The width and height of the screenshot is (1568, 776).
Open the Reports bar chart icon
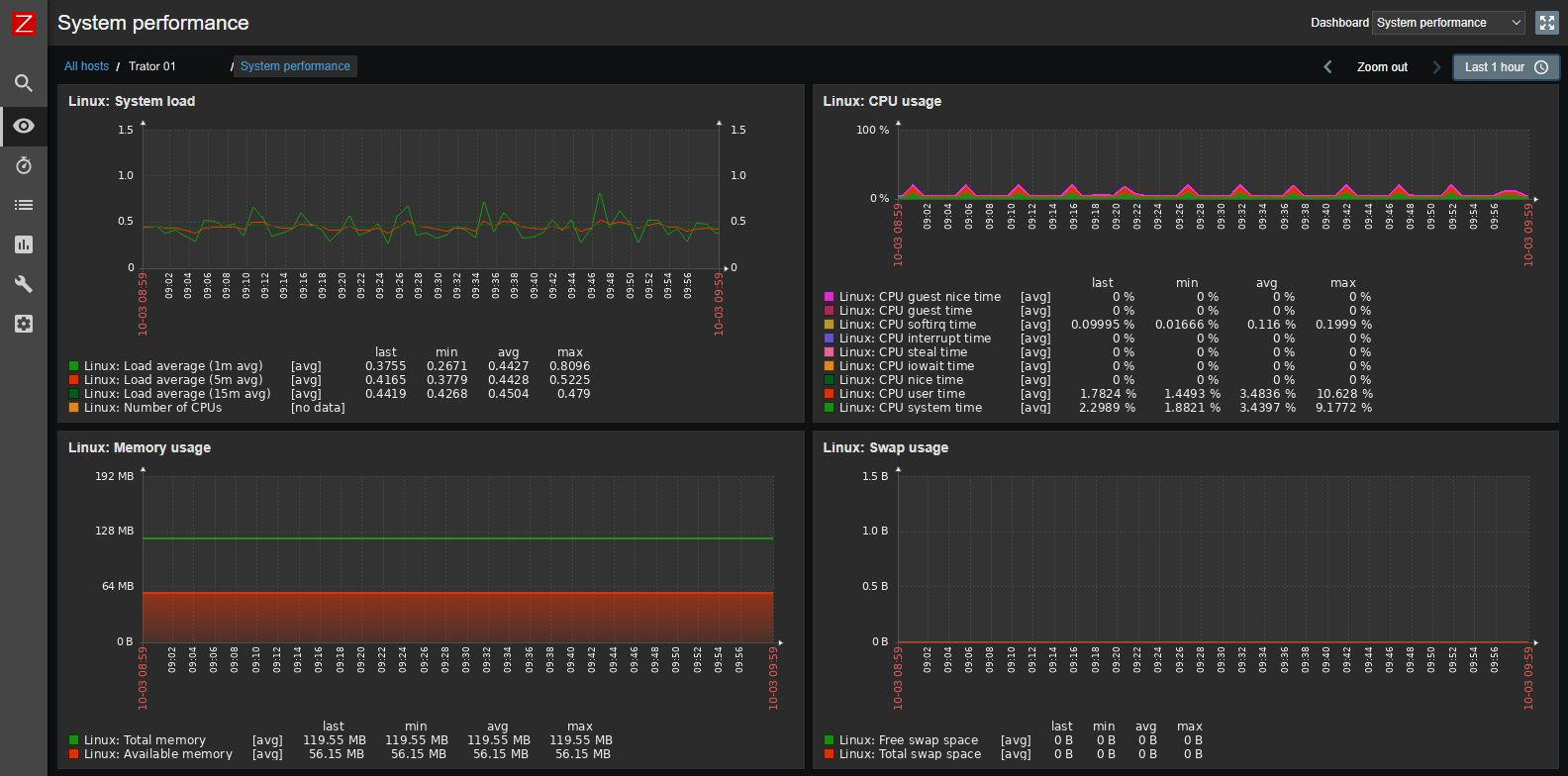[x=24, y=244]
